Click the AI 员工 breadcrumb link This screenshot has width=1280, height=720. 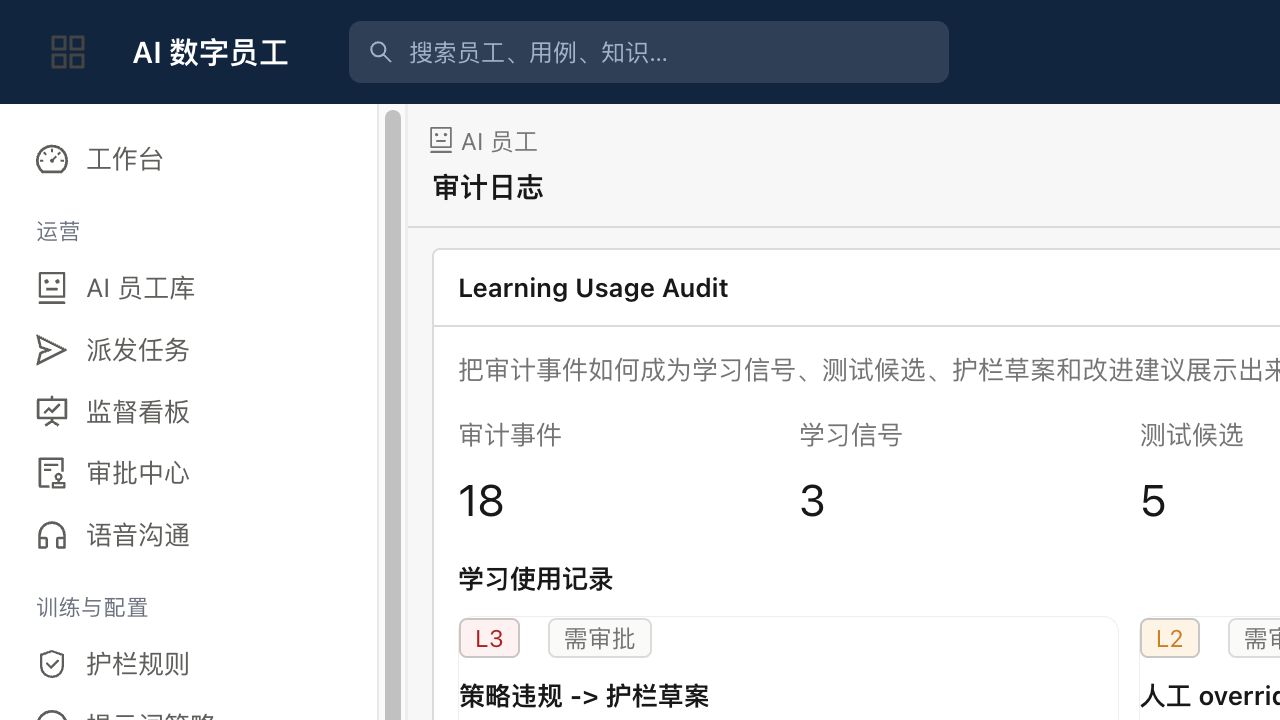pyautogui.click(x=499, y=142)
